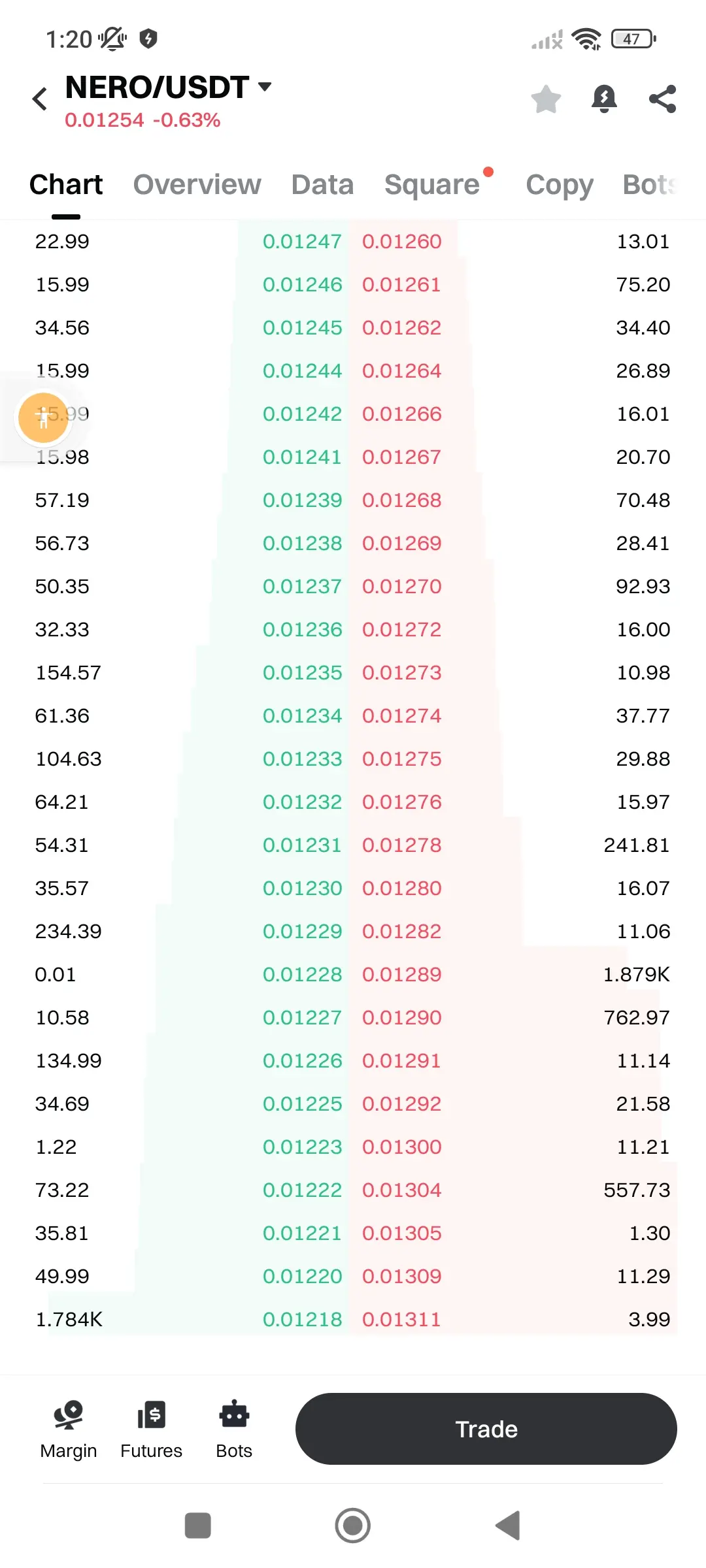Tap the orange floating assistant bubble

(x=43, y=417)
